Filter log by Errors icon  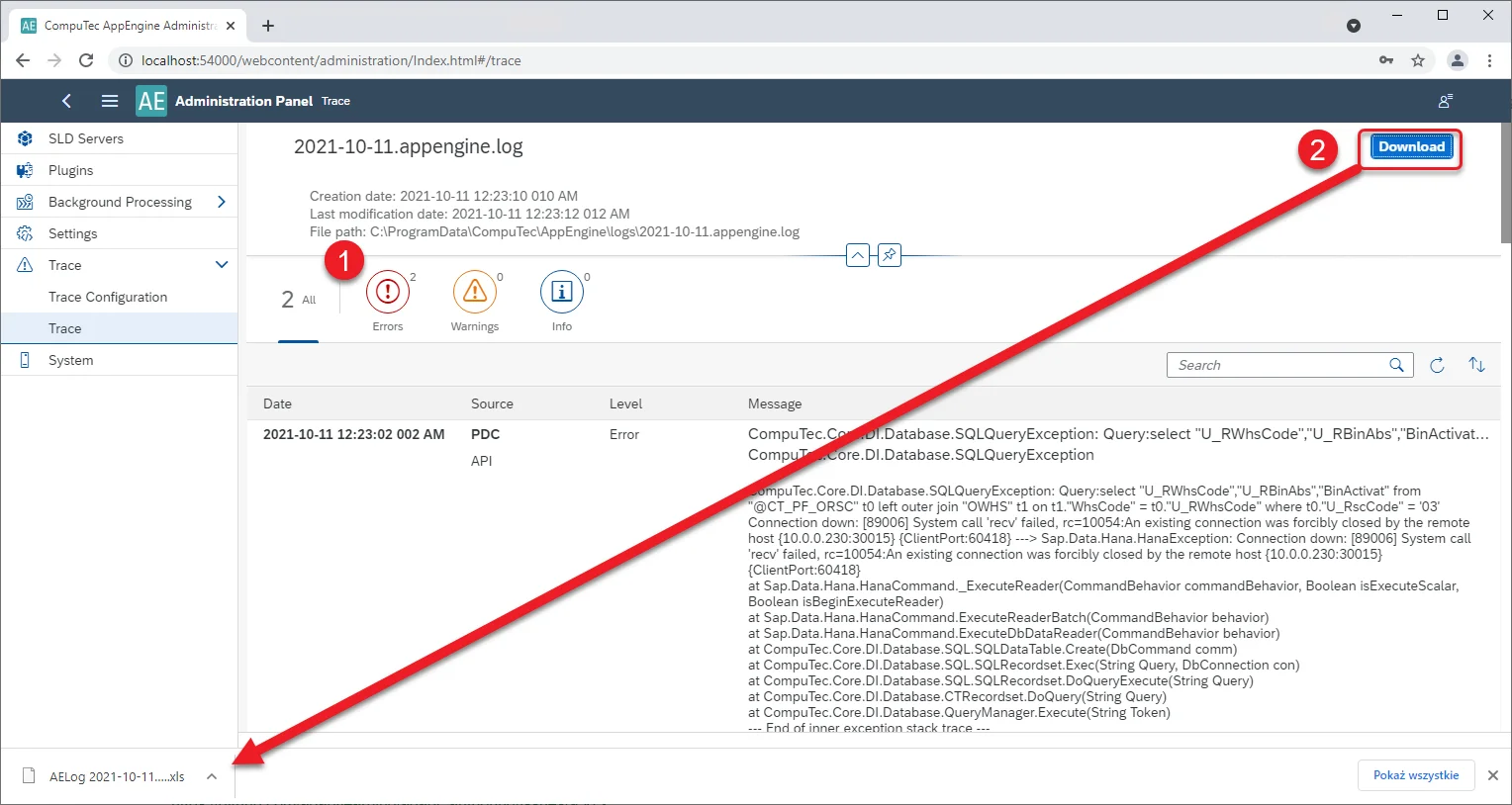388,292
